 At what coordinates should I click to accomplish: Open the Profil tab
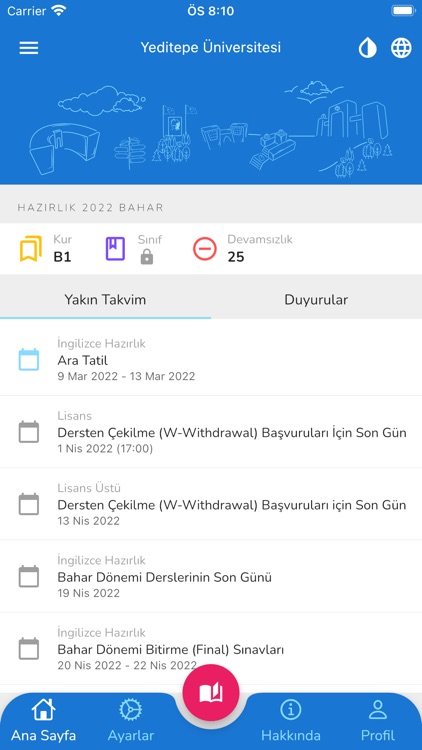[x=378, y=720]
